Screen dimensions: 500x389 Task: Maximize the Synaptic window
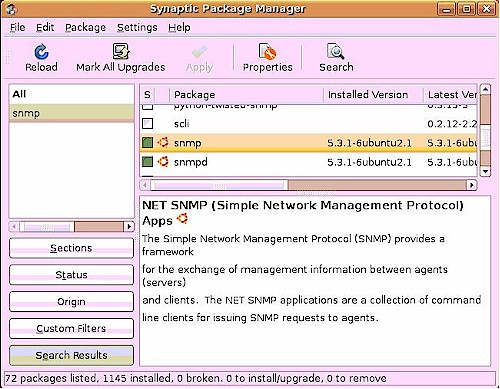(466, 9)
